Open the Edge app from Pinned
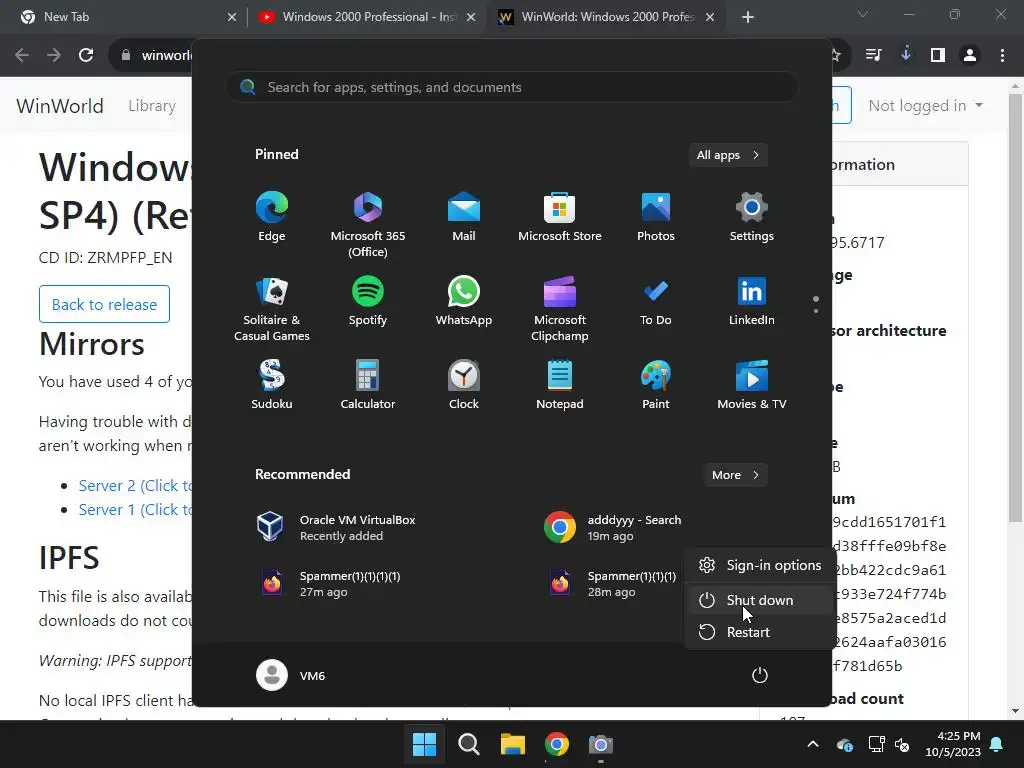The height and width of the screenshot is (768, 1024). pos(272,217)
